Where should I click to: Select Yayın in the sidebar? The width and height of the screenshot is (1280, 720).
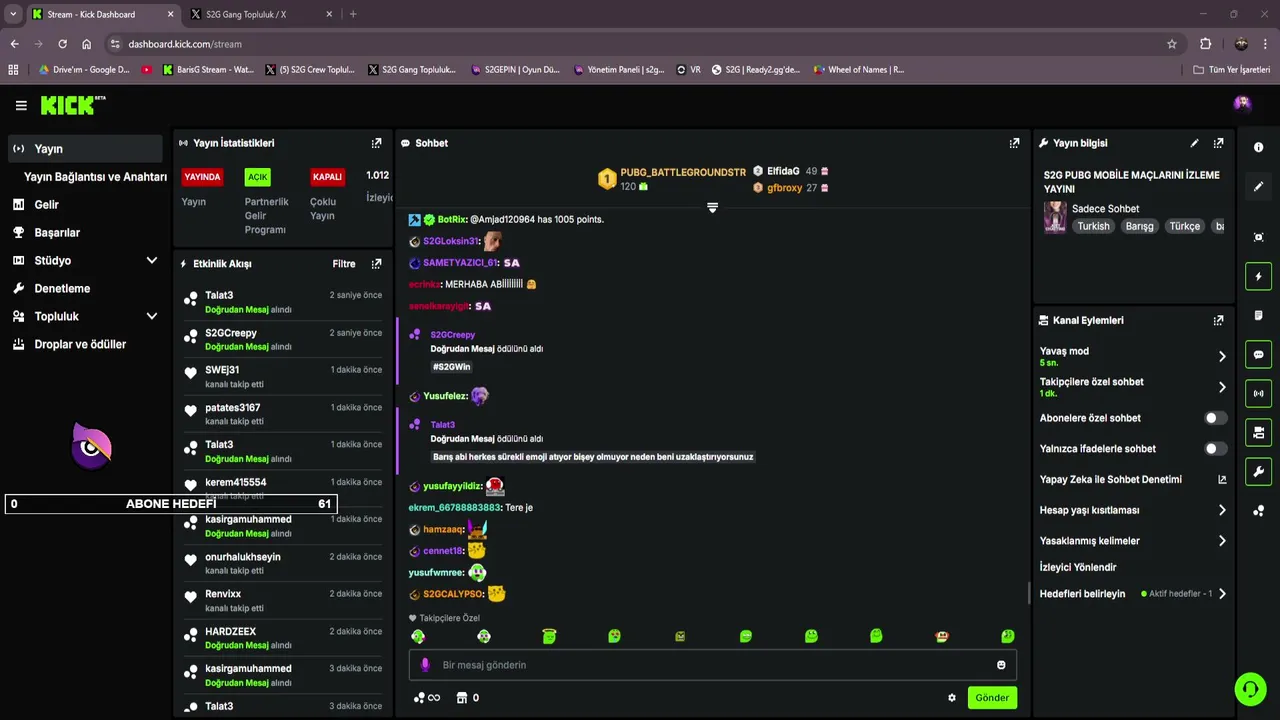(84, 149)
